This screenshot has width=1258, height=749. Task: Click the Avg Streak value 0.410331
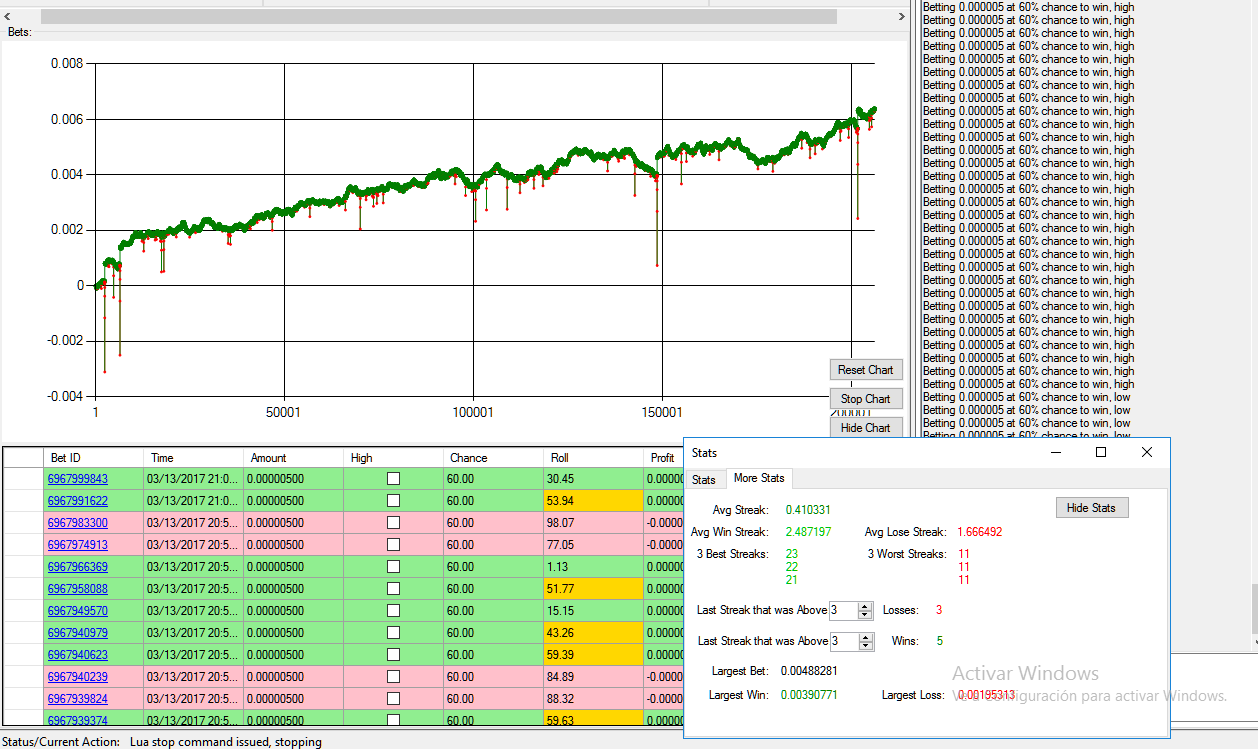808,510
